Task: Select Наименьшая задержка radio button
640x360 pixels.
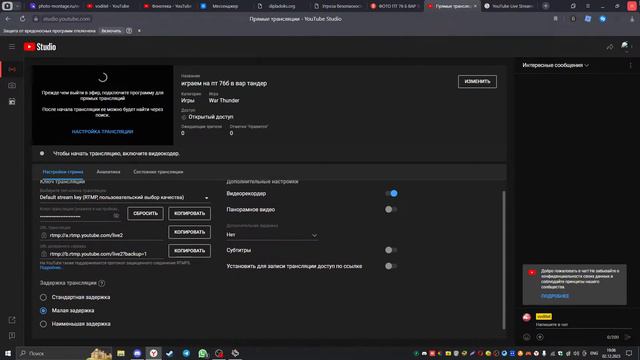Action: click(43, 324)
